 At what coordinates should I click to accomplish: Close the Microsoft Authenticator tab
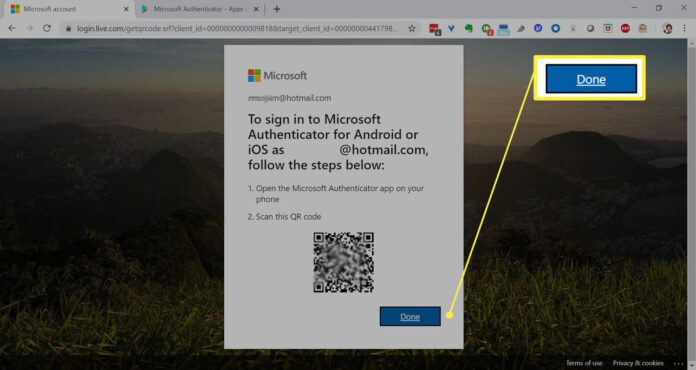(256, 9)
